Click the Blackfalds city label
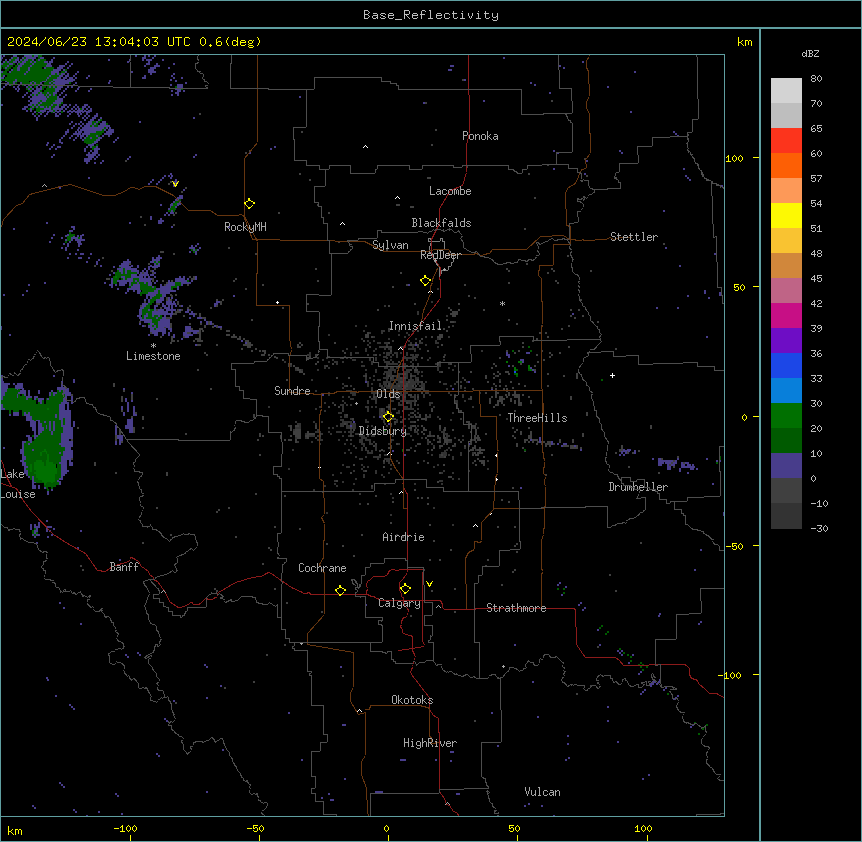 tap(441, 223)
